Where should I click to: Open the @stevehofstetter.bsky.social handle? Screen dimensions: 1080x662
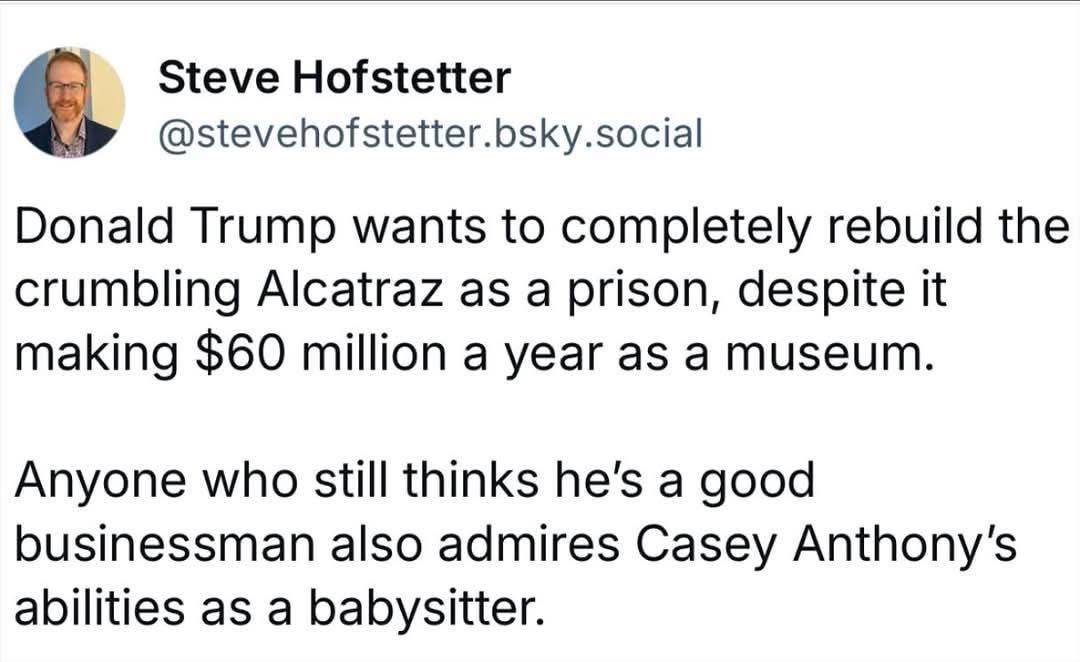(x=430, y=132)
